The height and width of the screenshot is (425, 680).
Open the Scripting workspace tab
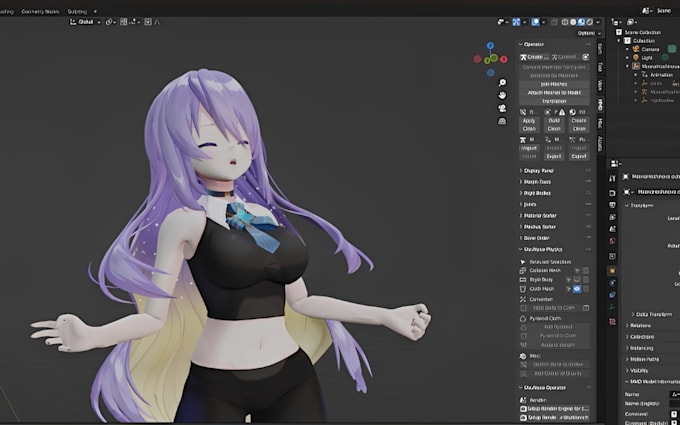pos(77,11)
